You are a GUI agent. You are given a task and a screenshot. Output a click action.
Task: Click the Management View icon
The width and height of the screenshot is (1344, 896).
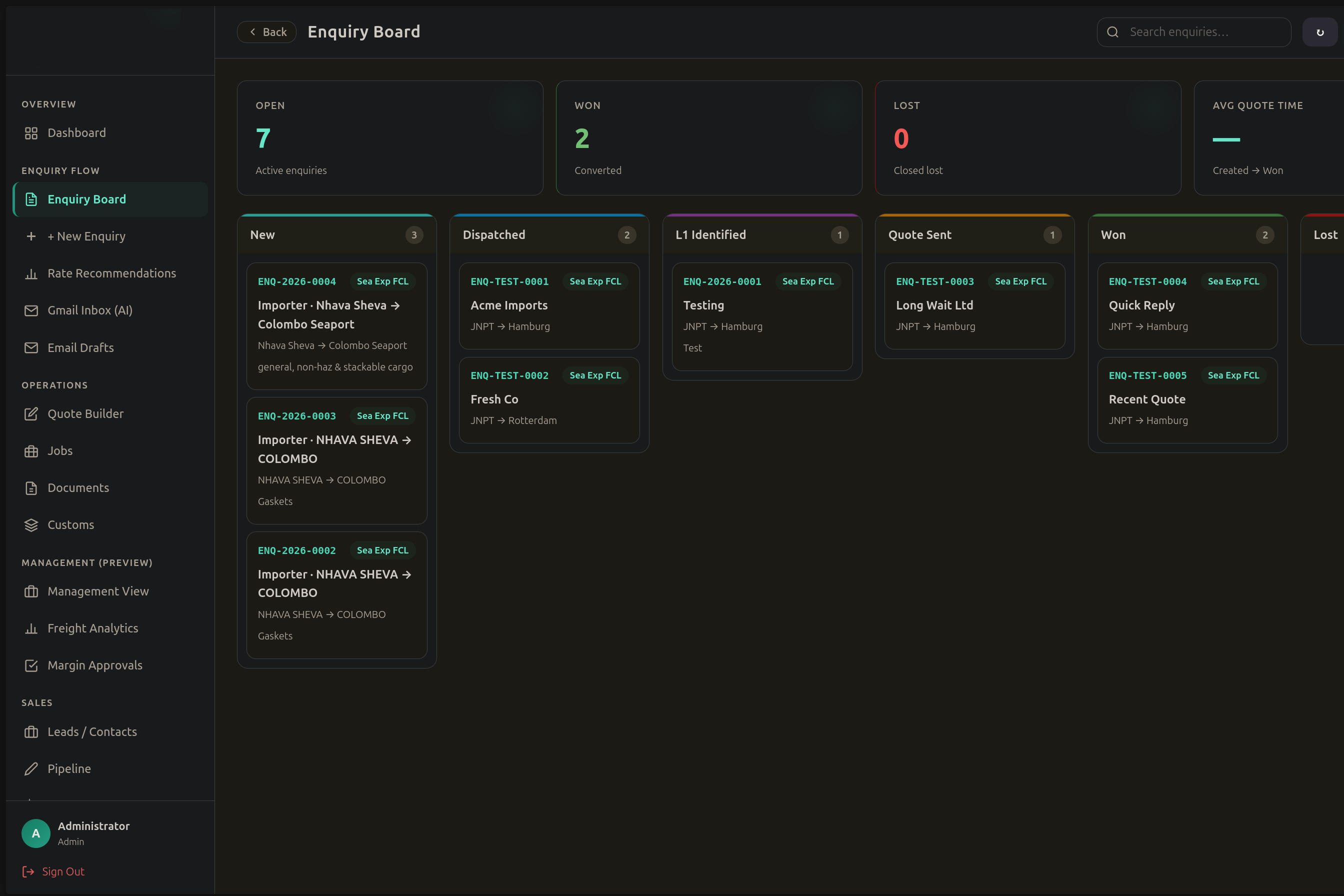pyautogui.click(x=31, y=591)
